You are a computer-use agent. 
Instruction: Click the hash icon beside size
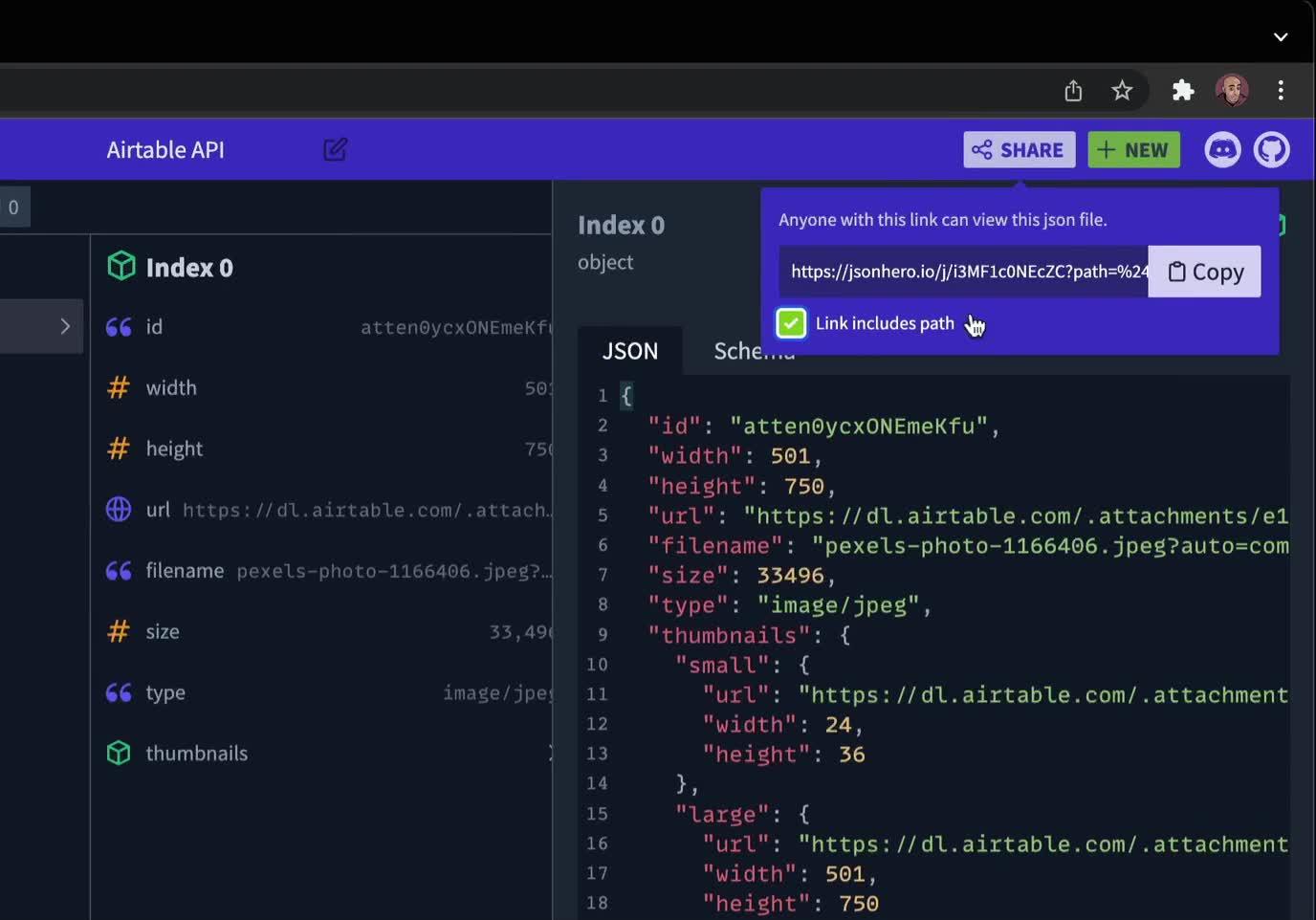click(117, 631)
